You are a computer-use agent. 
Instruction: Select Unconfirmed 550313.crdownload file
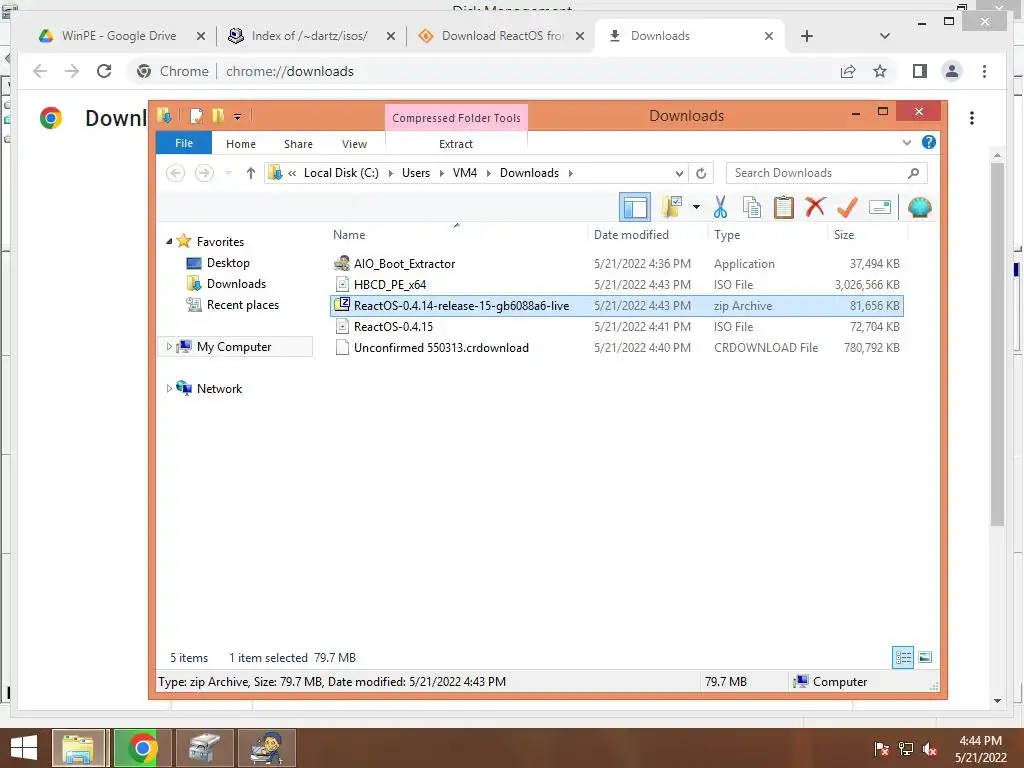click(x=617, y=347)
